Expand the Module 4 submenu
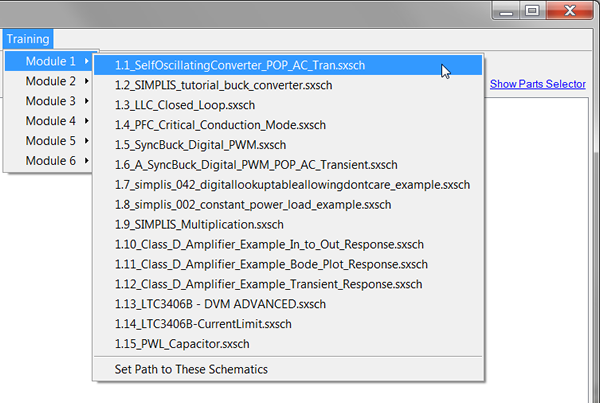Image resolution: width=600 pixels, height=403 pixels. (48, 121)
